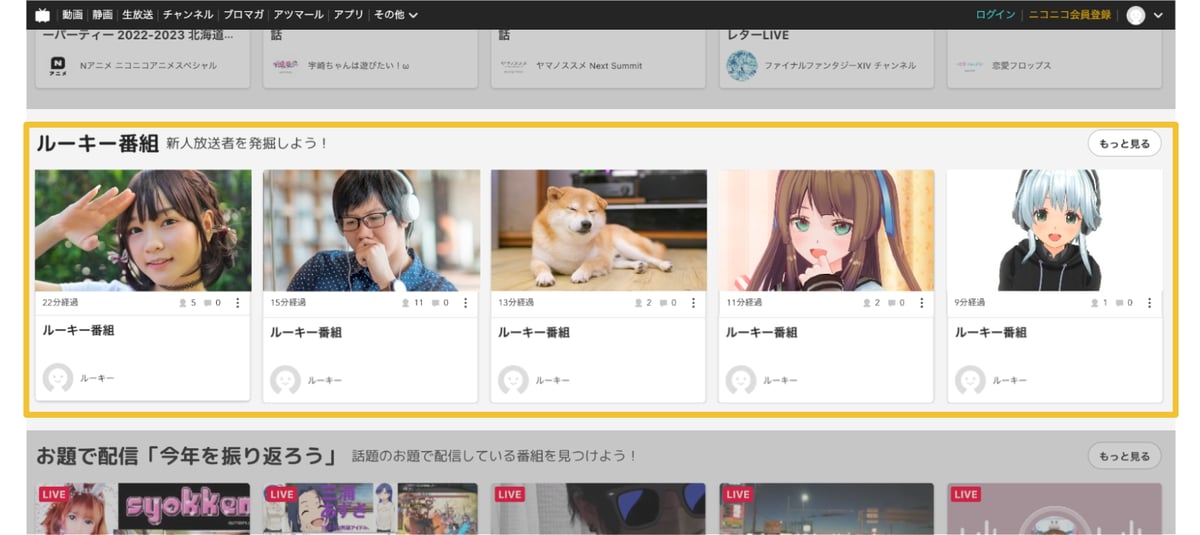Open the three-dot menu on the shiba dog card
1200x535 pixels.
click(693, 303)
